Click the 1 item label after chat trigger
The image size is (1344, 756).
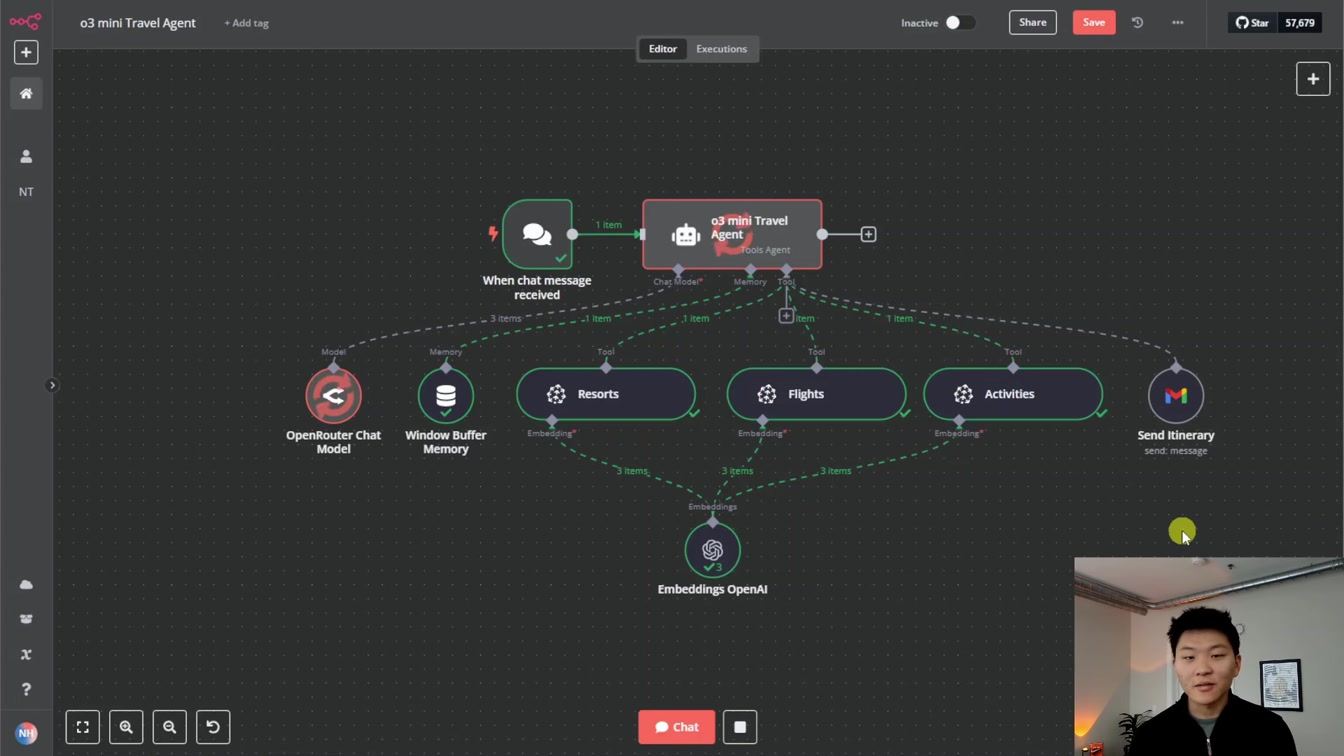pos(608,225)
